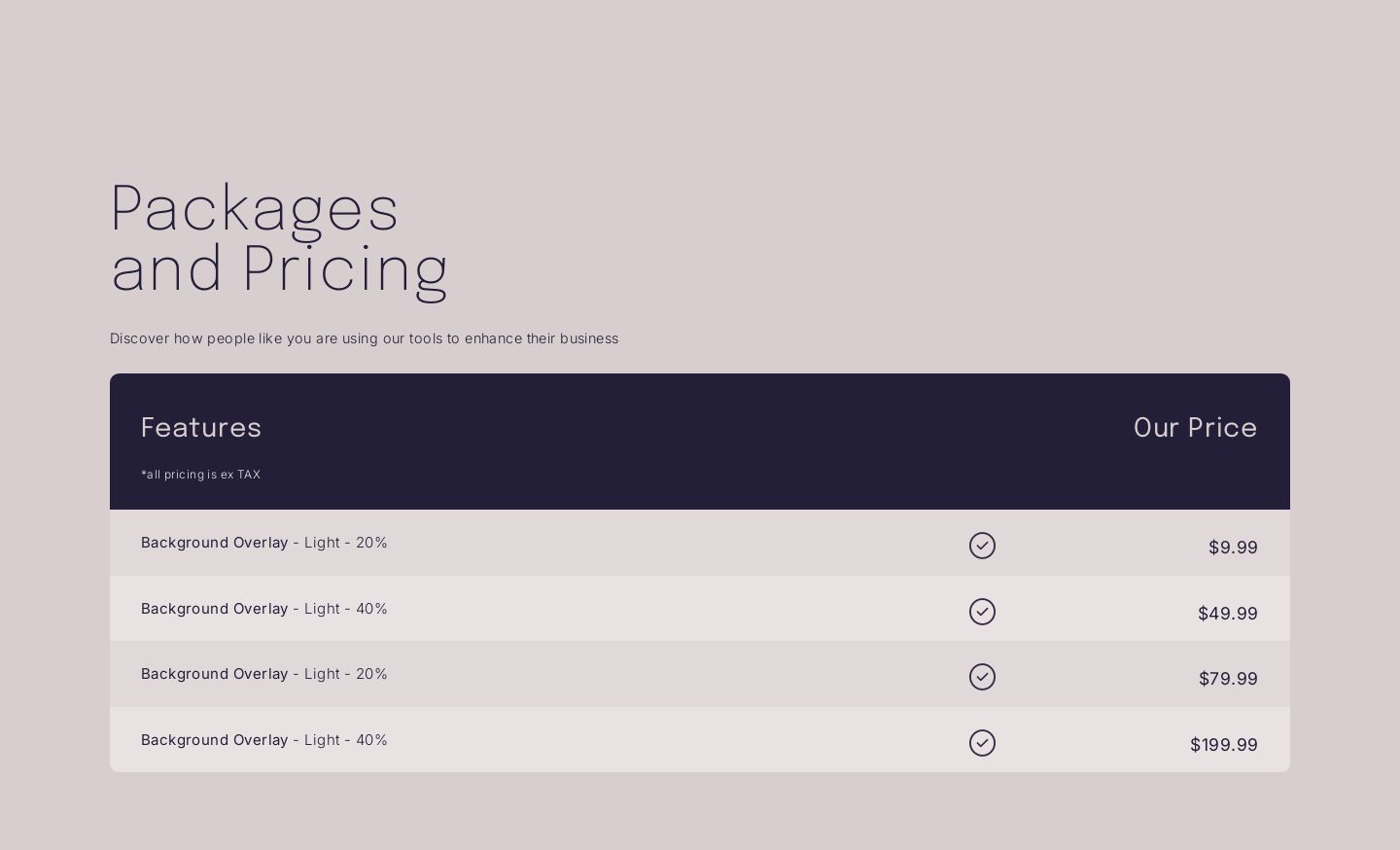Click the $9.99 price
This screenshot has width=1400, height=850.
[1233, 548]
